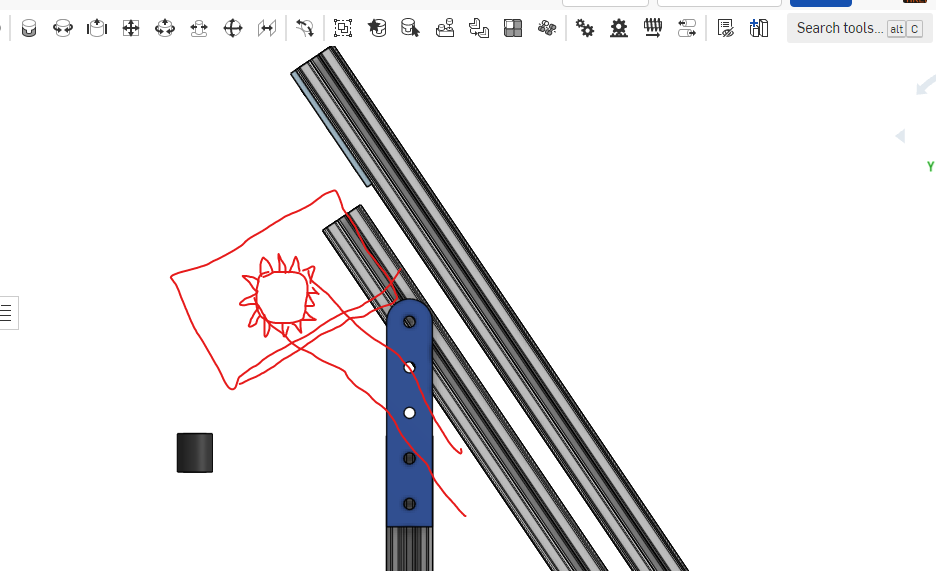Select the small black cylinder part

195,453
